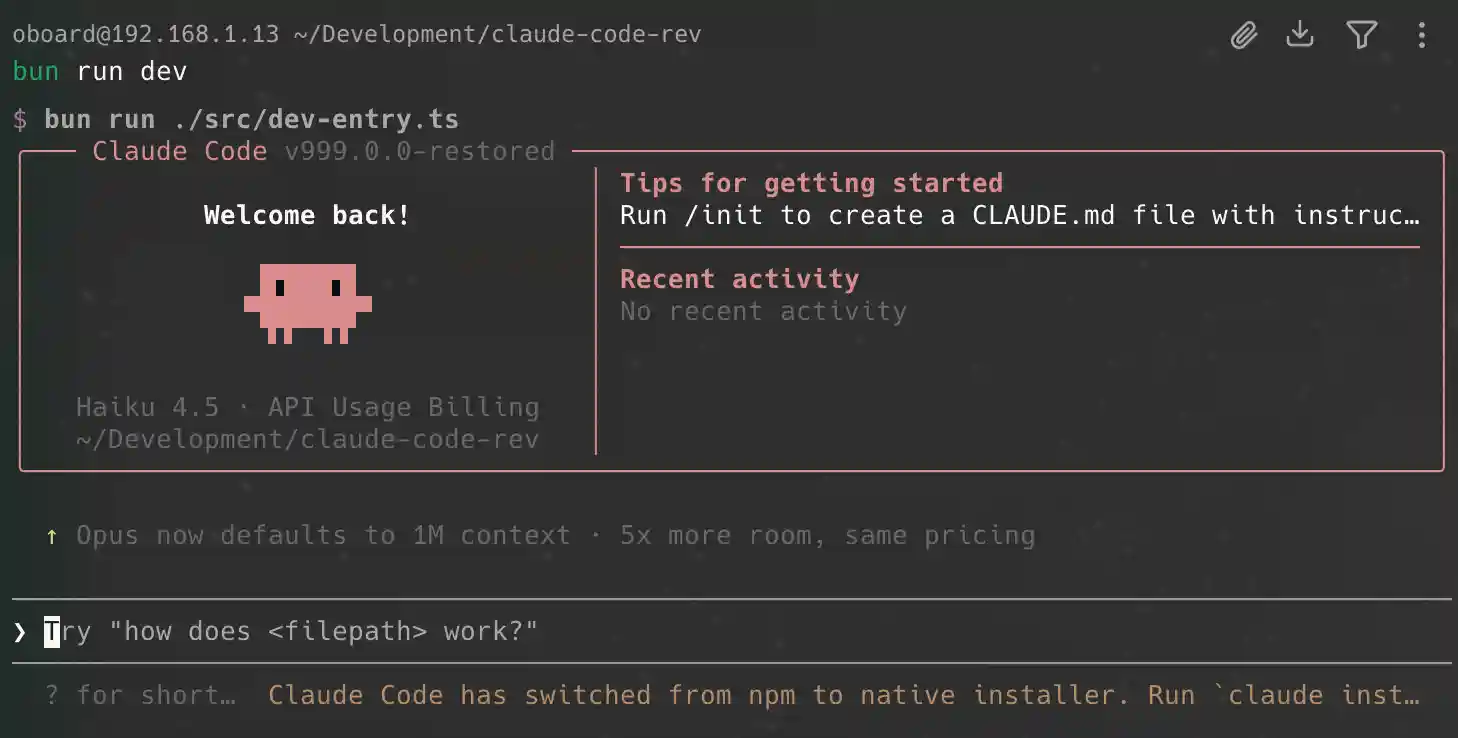Click the "Opus now defaults to 1M context" announcement
Image resolution: width=1458 pixels, height=738 pixels.
click(x=555, y=535)
